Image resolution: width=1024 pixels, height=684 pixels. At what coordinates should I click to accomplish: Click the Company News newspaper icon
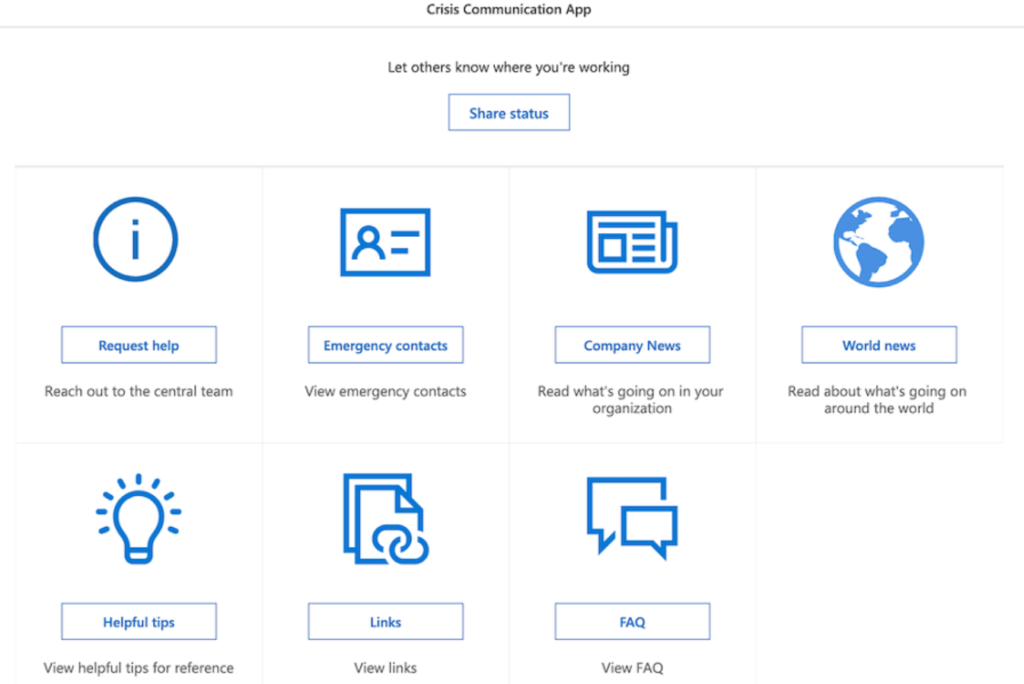(632, 242)
